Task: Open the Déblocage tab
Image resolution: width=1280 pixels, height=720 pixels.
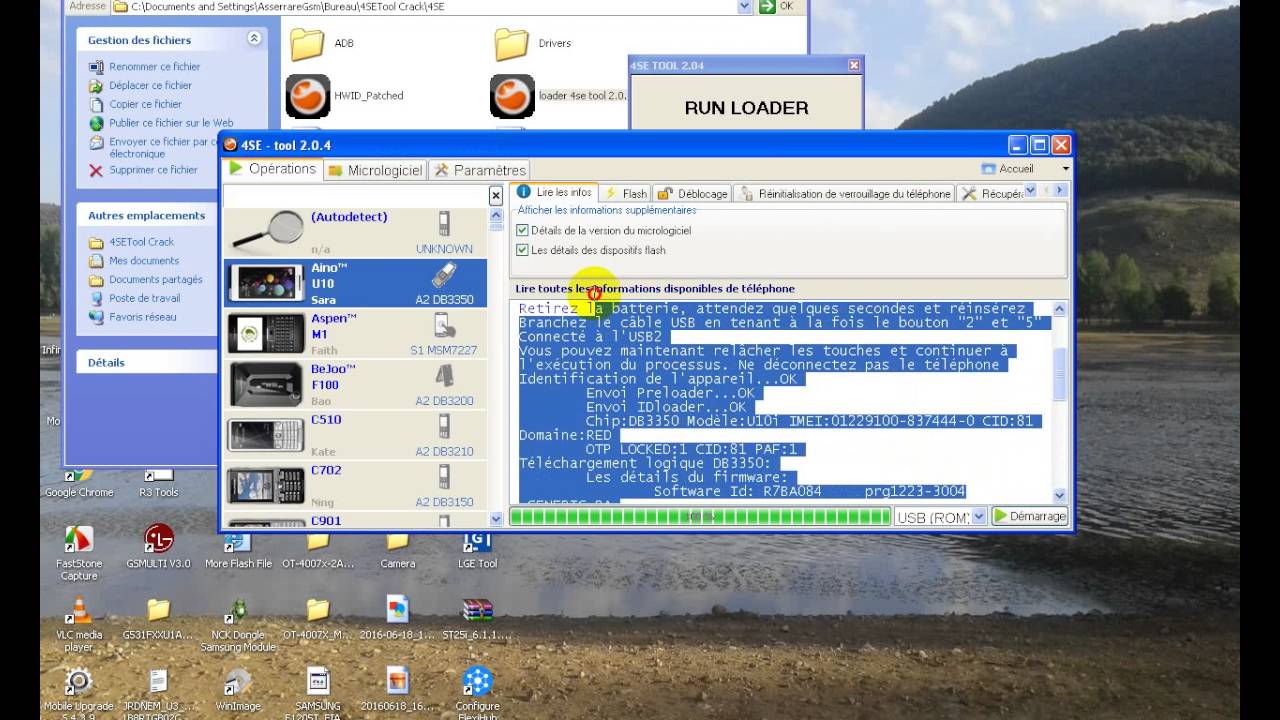Action: point(693,194)
